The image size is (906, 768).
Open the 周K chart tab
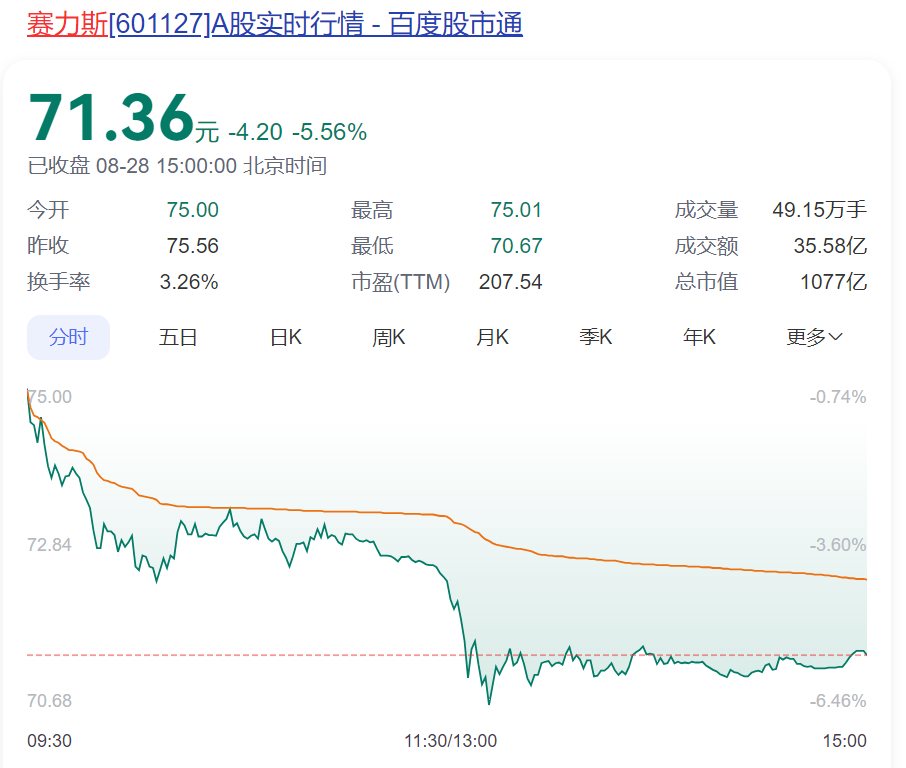[x=389, y=337]
